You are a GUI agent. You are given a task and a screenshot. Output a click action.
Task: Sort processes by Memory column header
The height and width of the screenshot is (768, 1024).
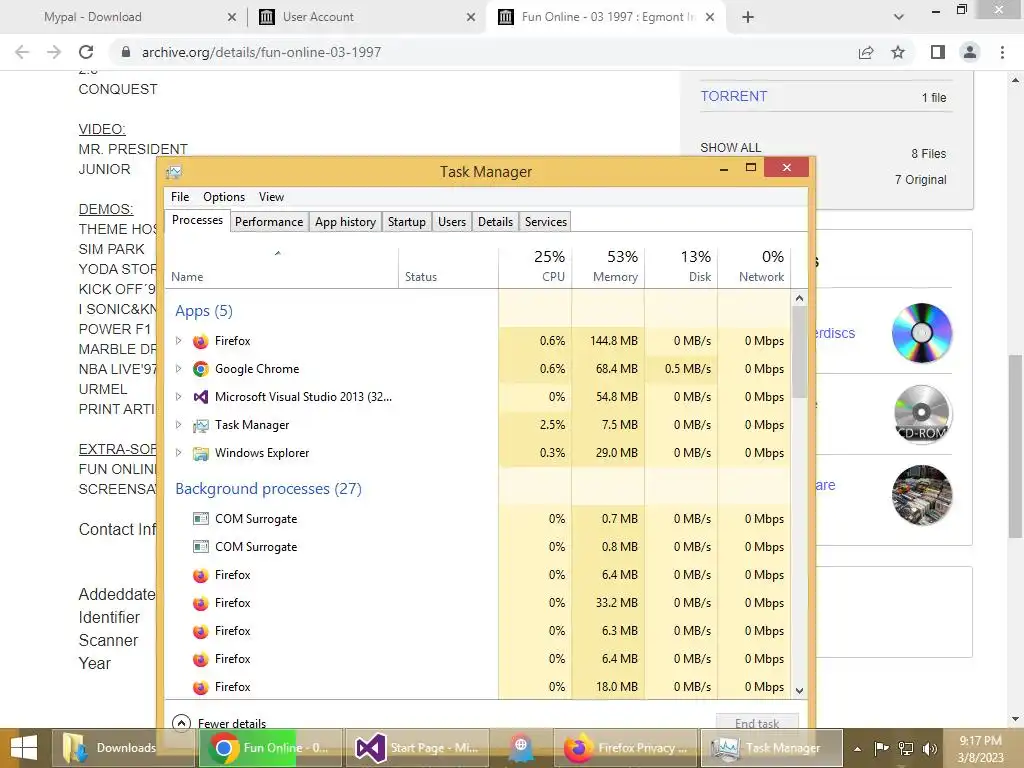(608, 267)
